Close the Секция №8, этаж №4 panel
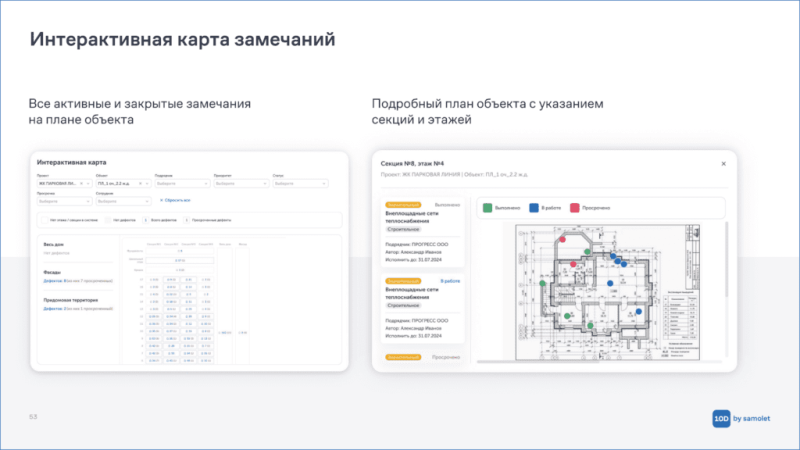800x450 pixels. pos(723,164)
